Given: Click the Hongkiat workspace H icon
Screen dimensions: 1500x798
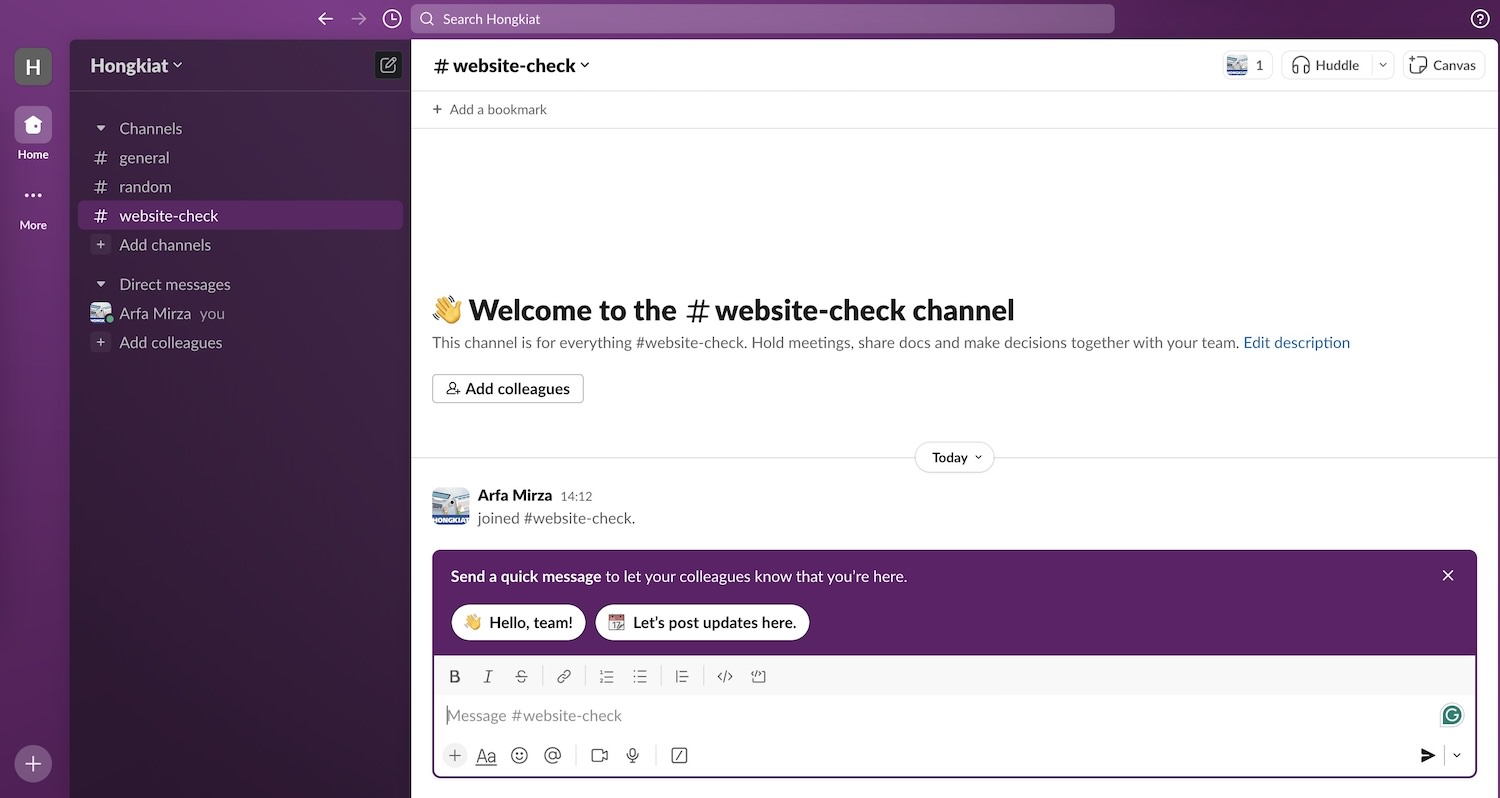Looking at the screenshot, I should click(x=33, y=67).
